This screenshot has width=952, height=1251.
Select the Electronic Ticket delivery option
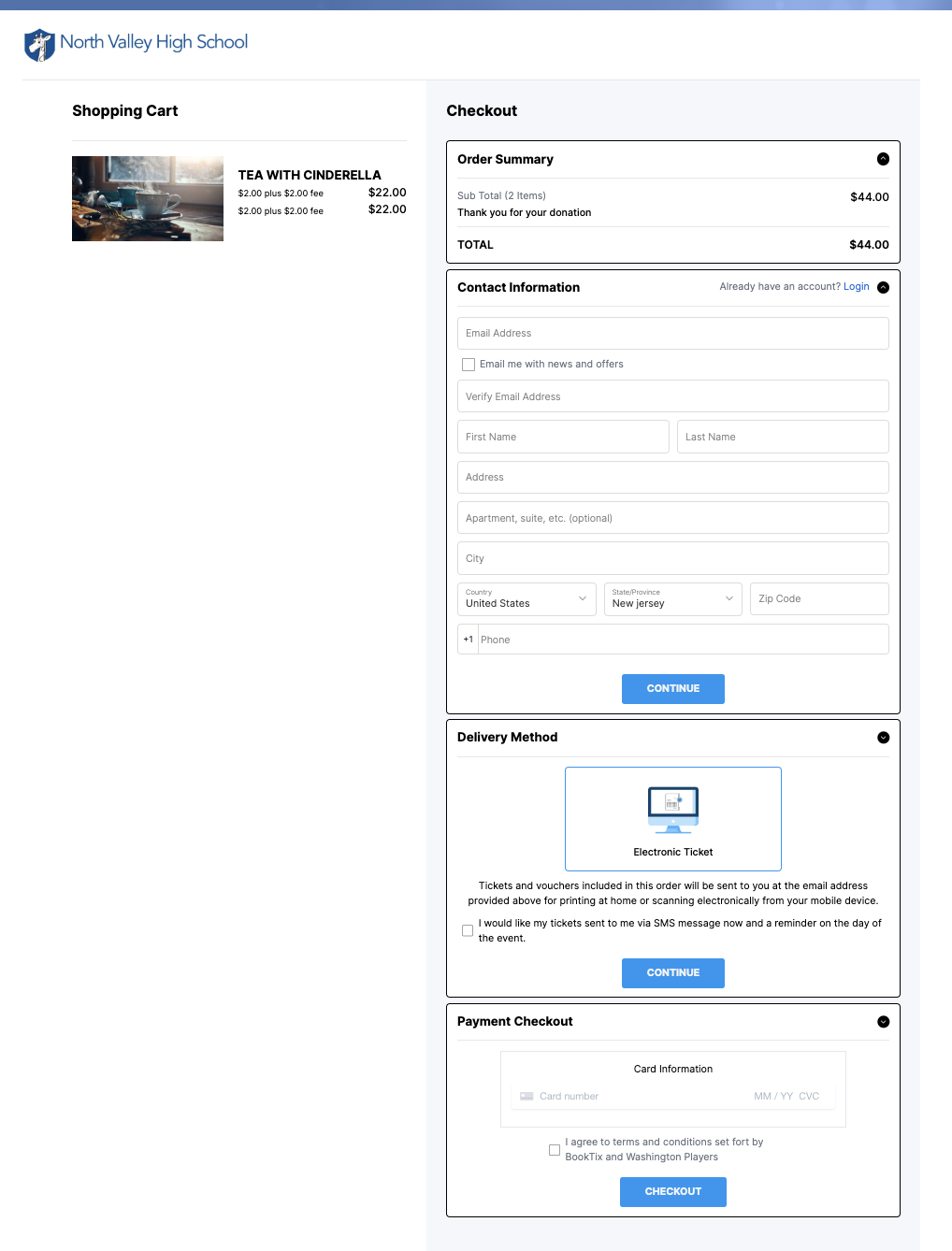pyautogui.click(x=673, y=819)
